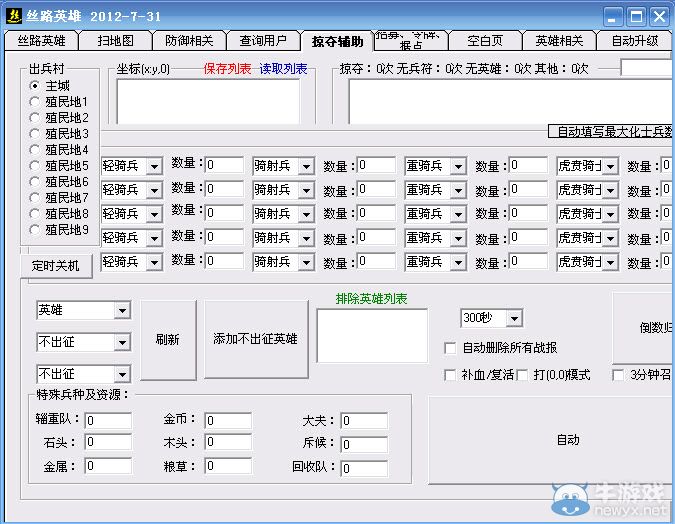Select the 殖民地6 radio button
The image size is (675, 524).
coord(34,181)
